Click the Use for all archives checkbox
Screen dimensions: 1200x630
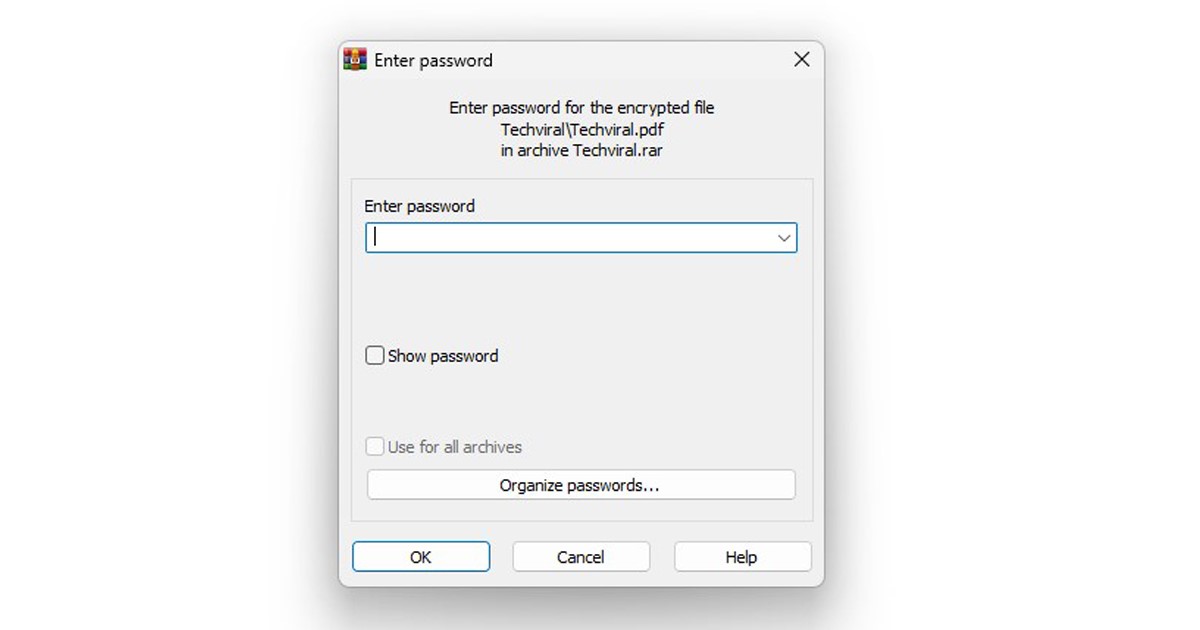pos(374,446)
